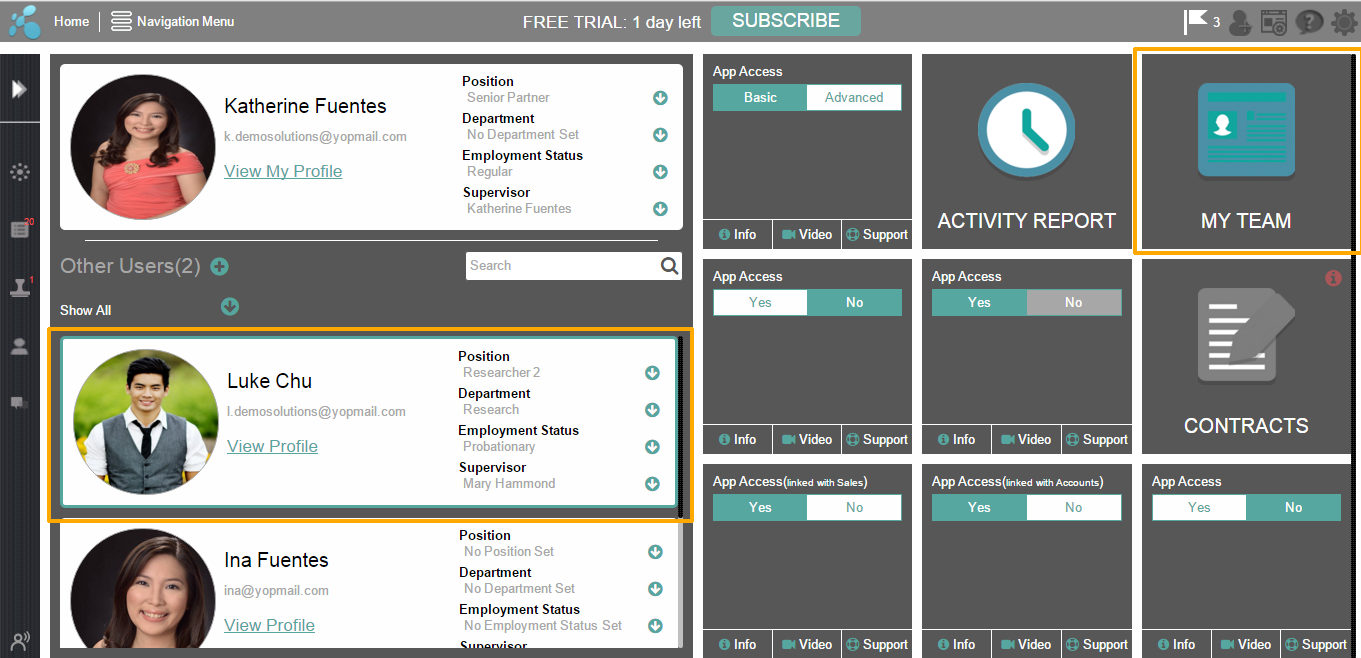Open Katherine Fuentes' Employment Status dropdown
The image size is (1361, 658).
pyautogui.click(x=660, y=172)
